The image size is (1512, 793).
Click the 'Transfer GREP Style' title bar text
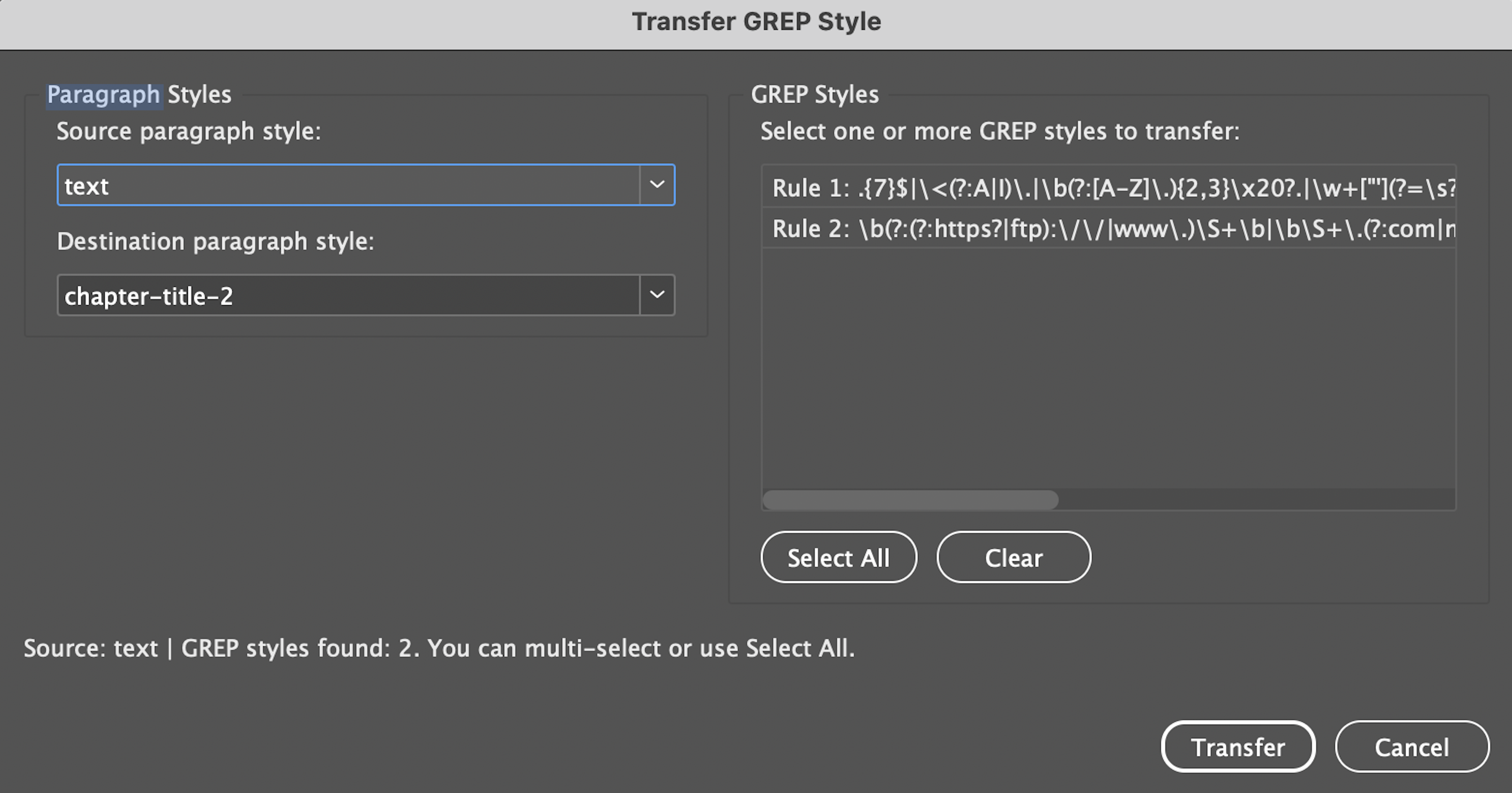point(756,22)
